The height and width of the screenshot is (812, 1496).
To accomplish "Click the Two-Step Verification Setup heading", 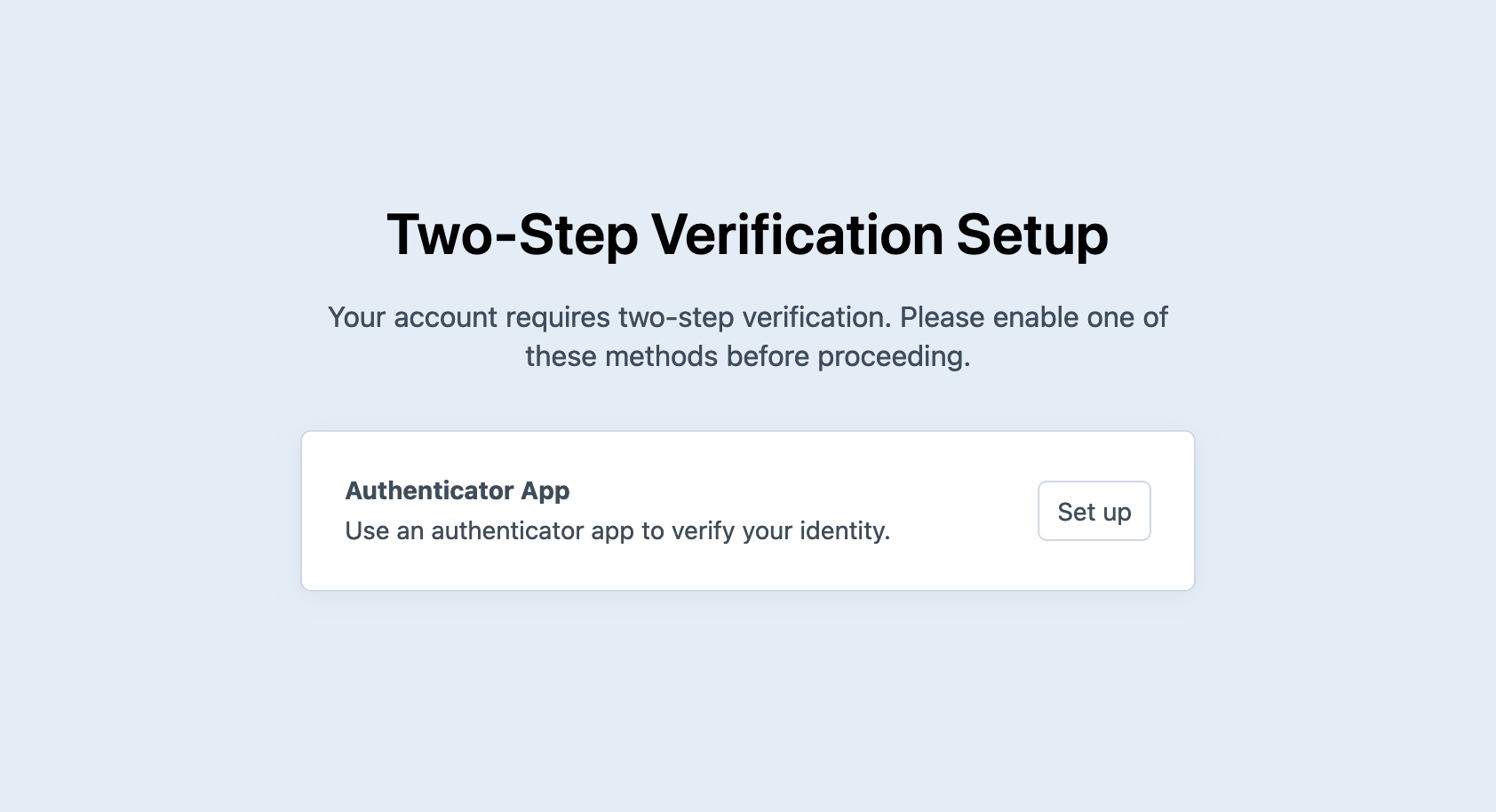I will pos(747,234).
